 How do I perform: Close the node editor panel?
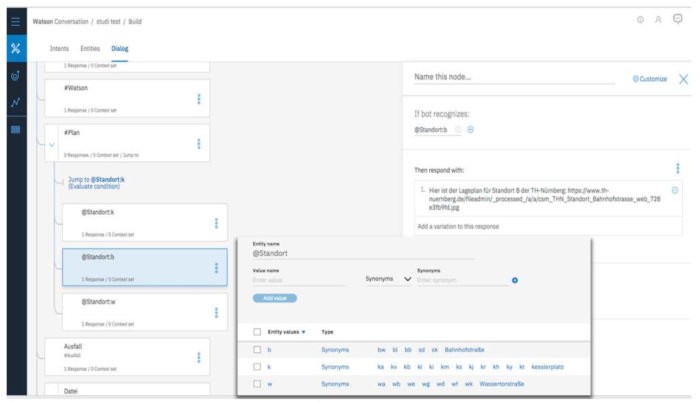pyautogui.click(x=683, y=78)
